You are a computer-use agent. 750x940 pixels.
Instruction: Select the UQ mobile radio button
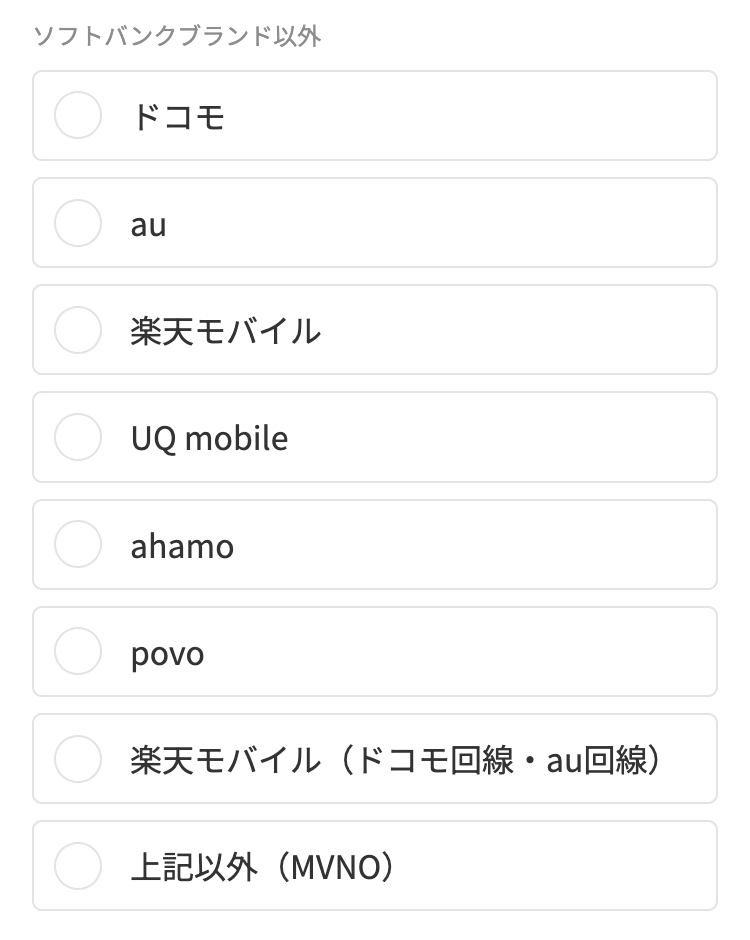[x=78, y=437]
